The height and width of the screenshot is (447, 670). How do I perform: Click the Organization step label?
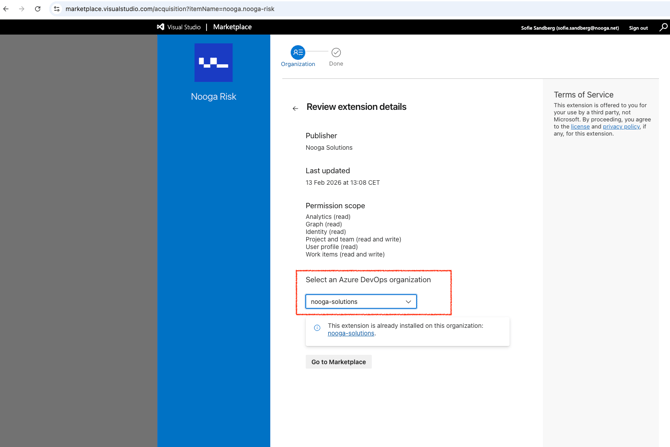pos(298,64)
